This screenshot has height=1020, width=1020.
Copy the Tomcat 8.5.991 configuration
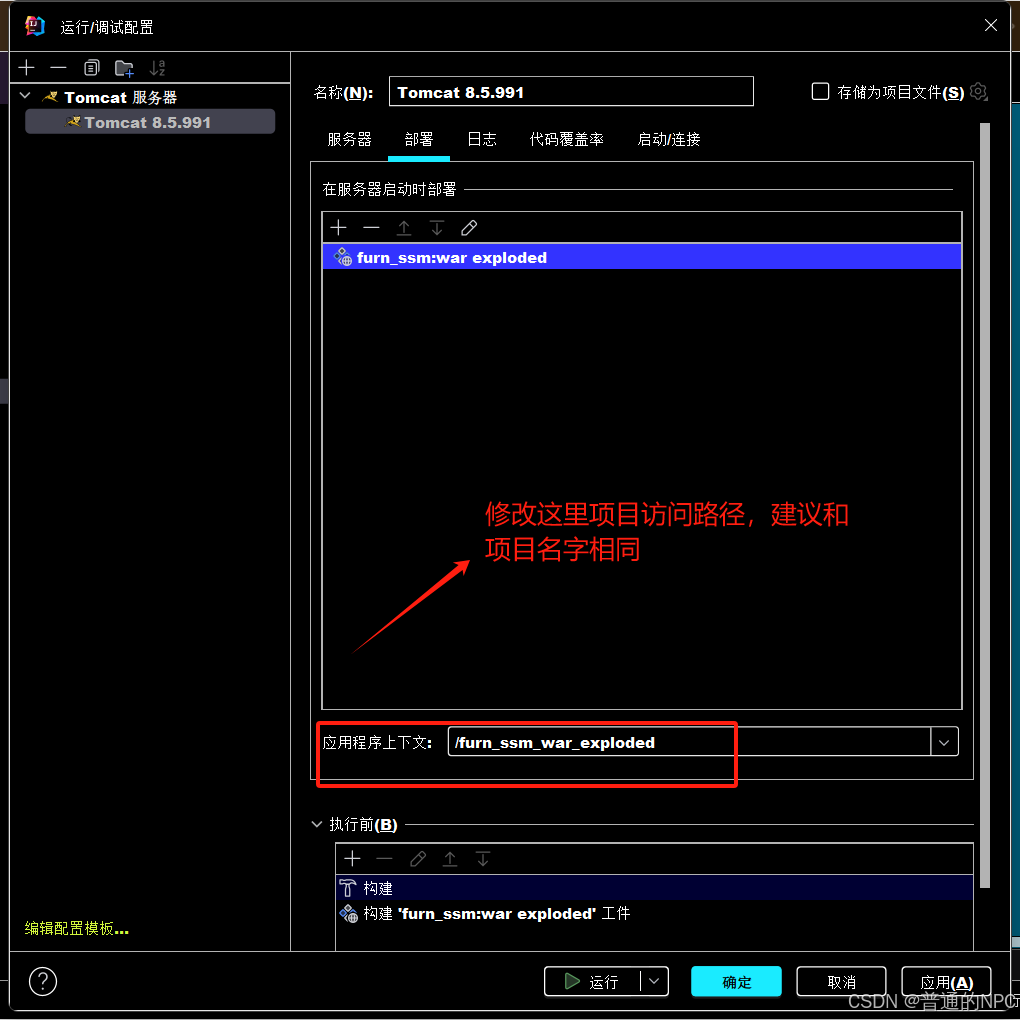pyautogui.click(x=91, y=68)
